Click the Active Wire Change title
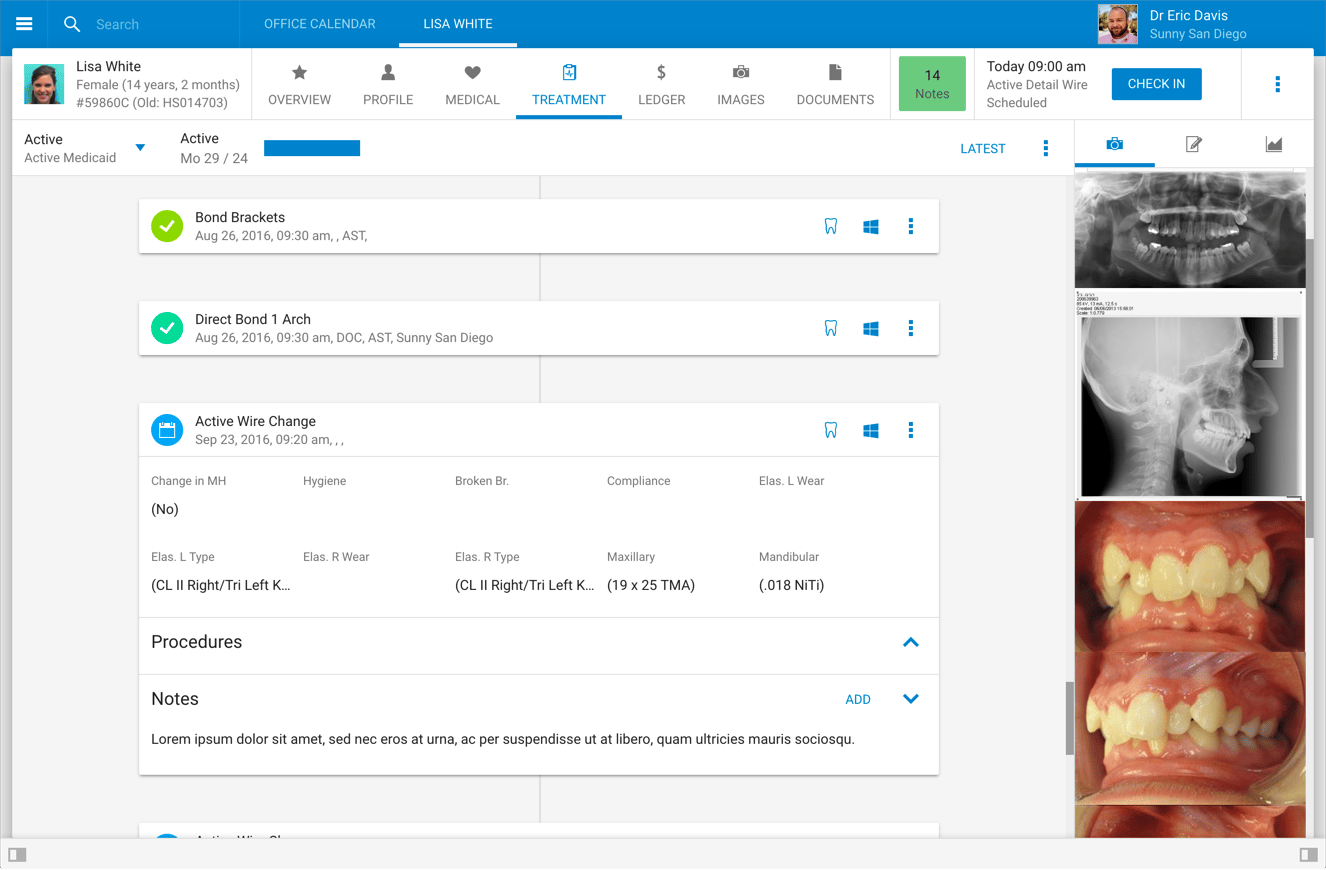The width and height of the screenshot is (1326, 870). click(x=255, y=421)
